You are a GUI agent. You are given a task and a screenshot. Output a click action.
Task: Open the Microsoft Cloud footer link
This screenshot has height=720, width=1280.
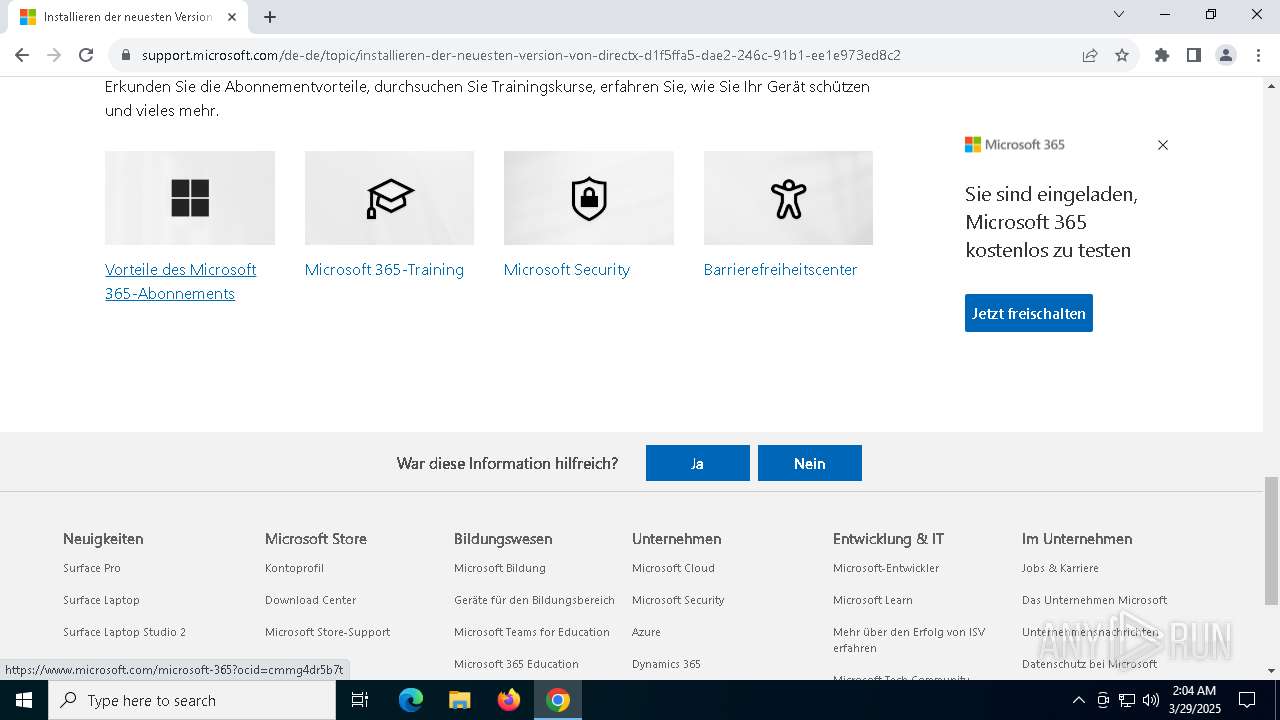tap(673, 568)
